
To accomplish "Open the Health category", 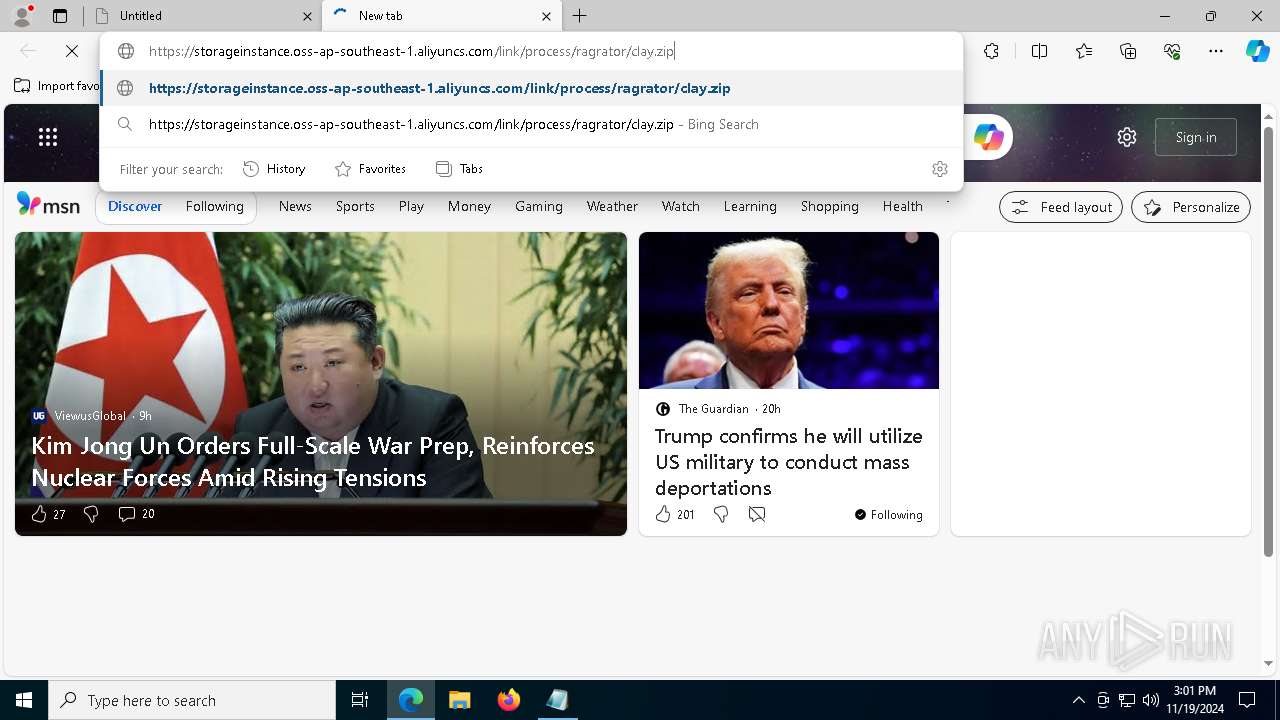I will 903,206.
